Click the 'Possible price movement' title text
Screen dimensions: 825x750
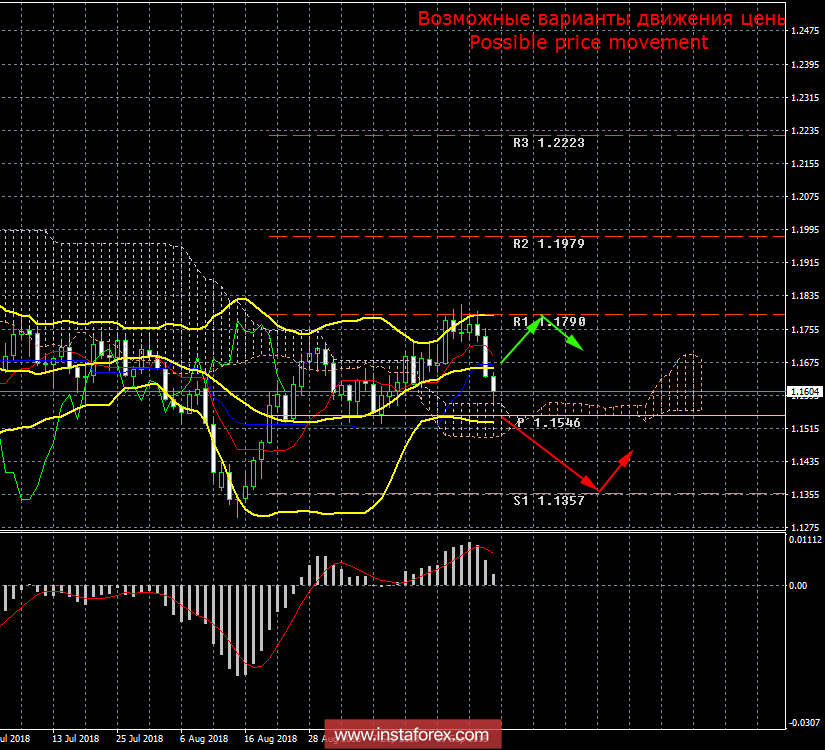[589, 43]
